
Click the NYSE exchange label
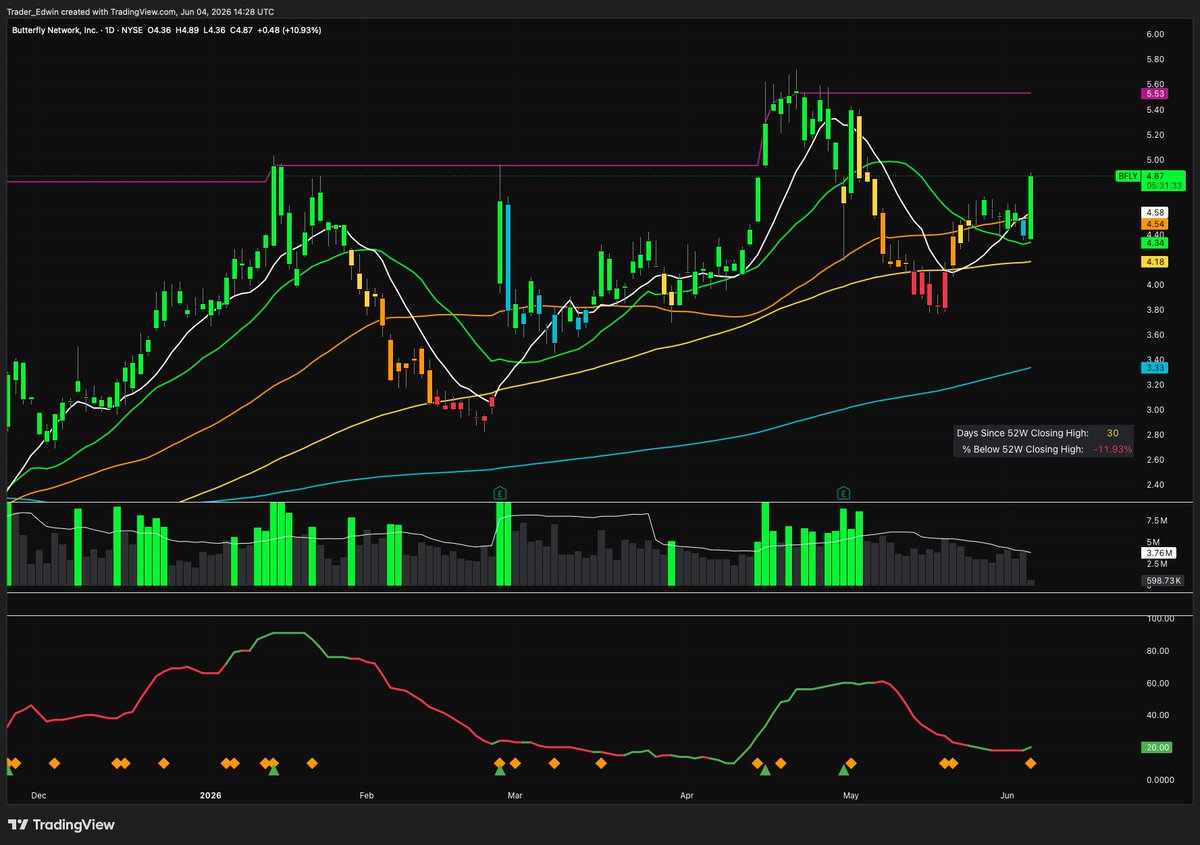pos(131,29)
